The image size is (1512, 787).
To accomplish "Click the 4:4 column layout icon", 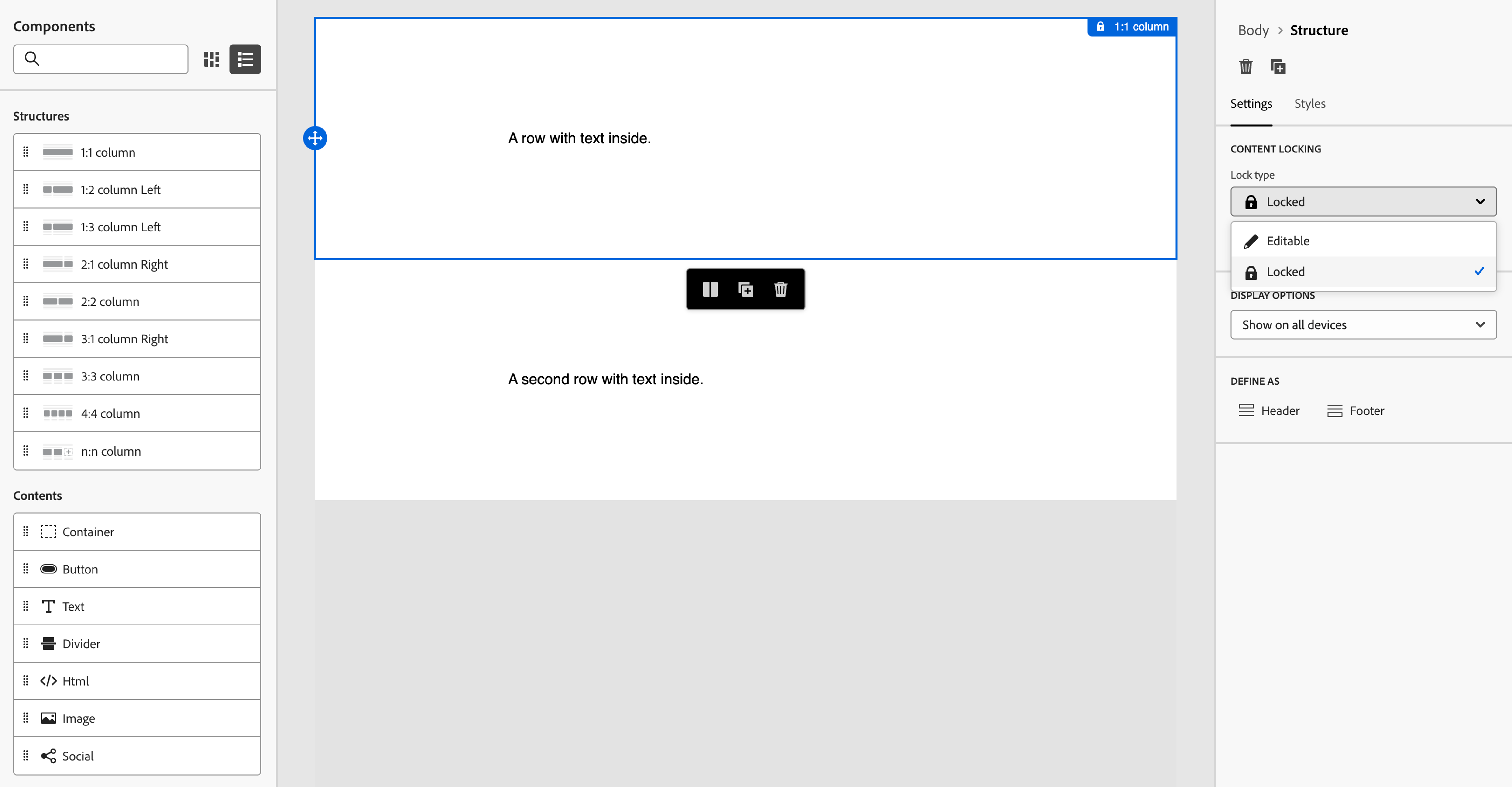I will click(x=58, y=414).
